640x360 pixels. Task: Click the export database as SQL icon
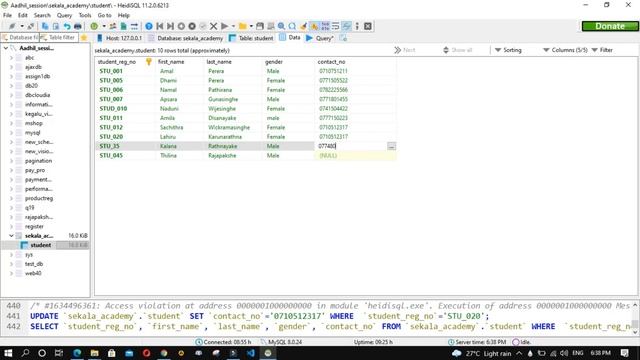(123, 26)
